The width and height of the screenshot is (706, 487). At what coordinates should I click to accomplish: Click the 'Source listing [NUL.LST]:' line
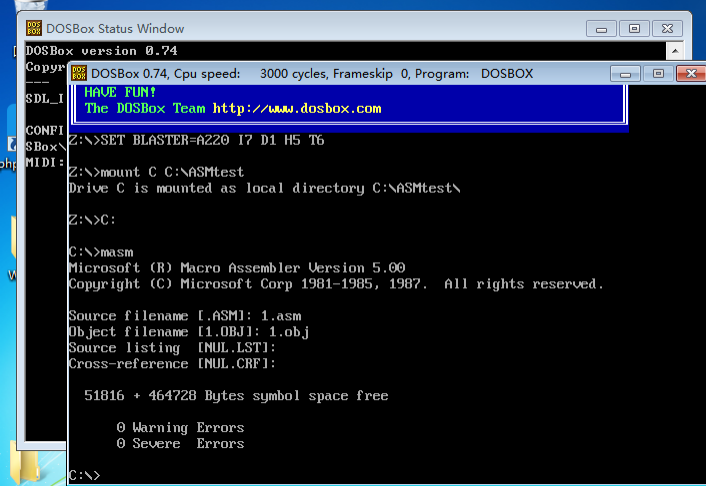[172, 348]
